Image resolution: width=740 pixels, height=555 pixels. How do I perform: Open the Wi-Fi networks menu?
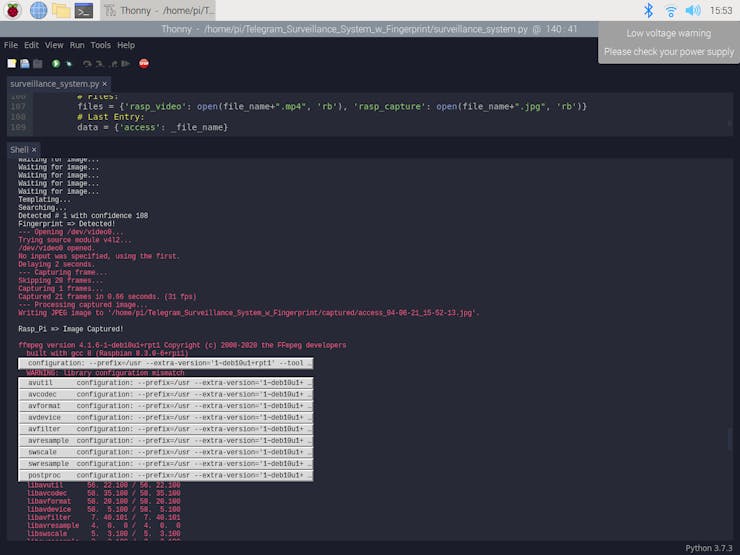tap(671, 10)
